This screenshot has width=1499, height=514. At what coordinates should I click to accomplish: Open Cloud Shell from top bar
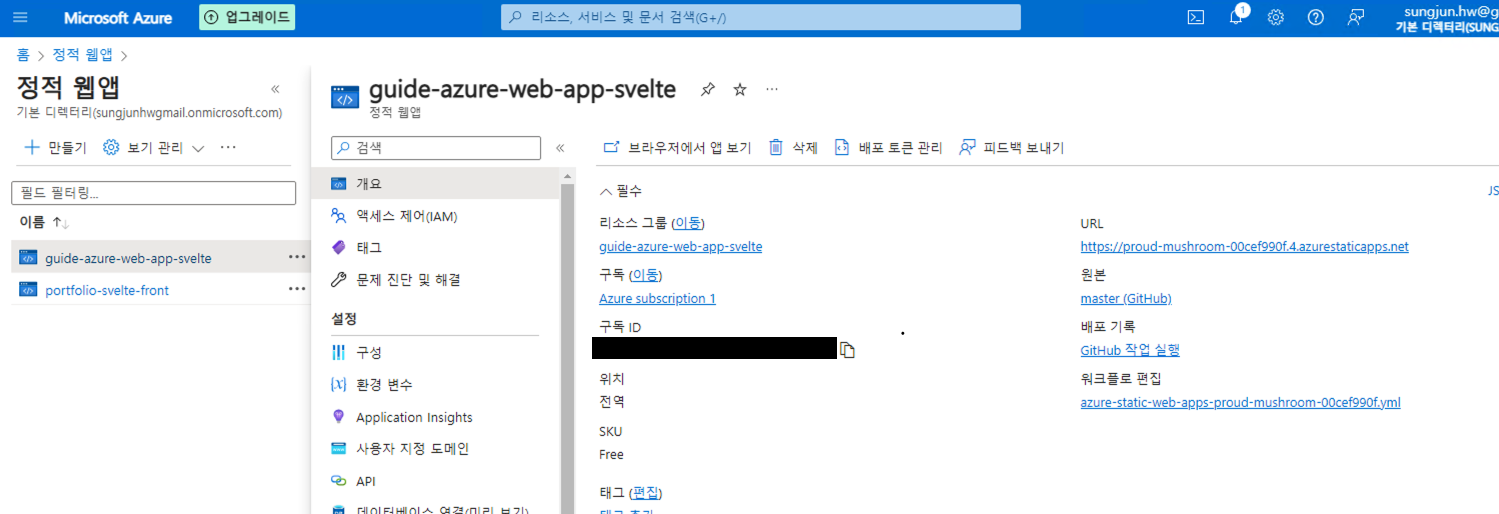pos(1195,17)
